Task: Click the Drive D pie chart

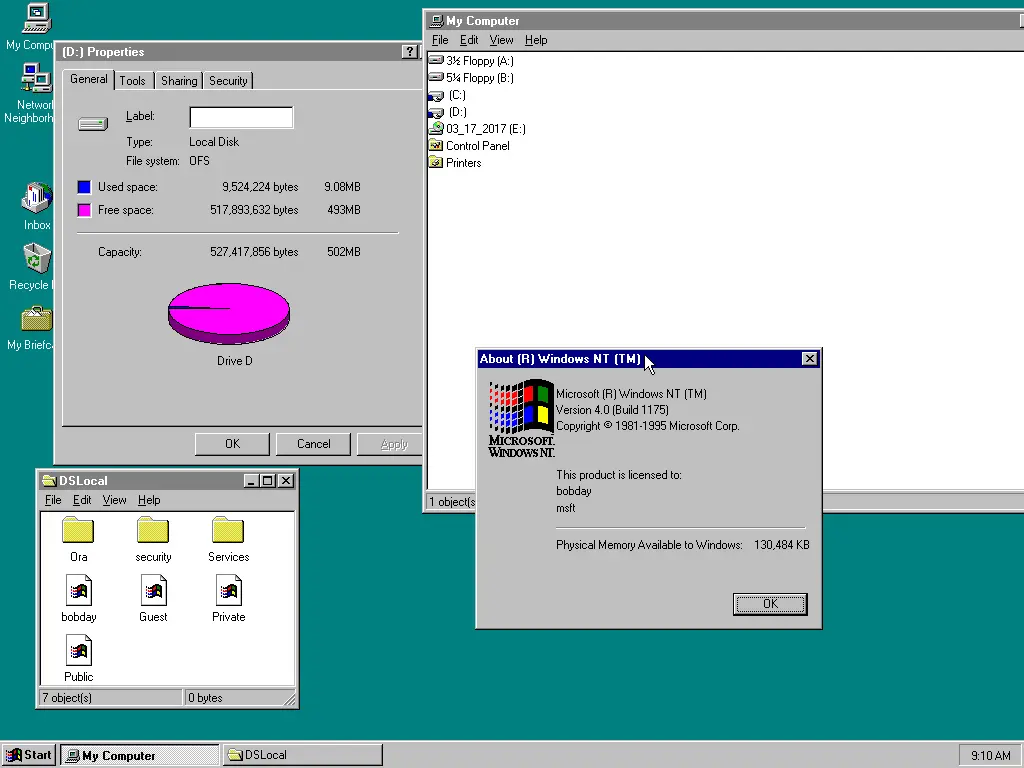Action: 229,313
